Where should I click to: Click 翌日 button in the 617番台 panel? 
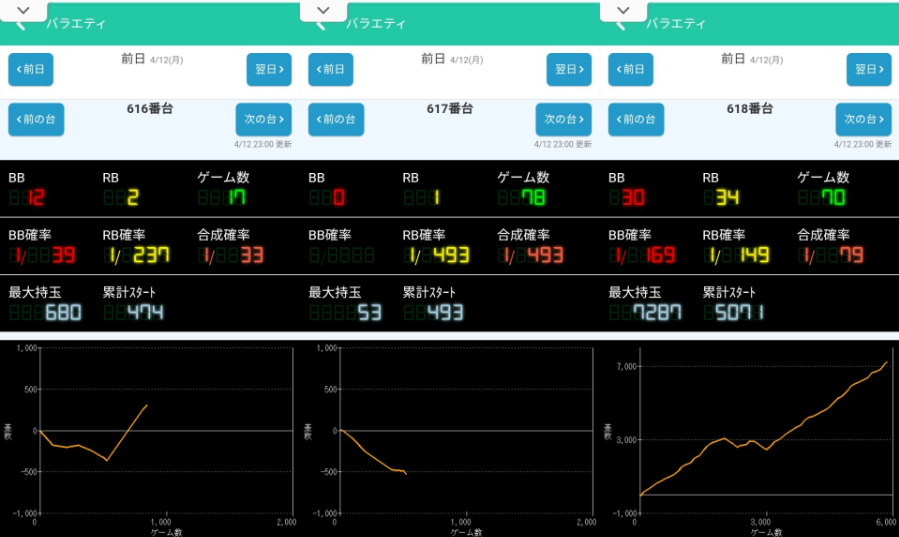point(569,70)
